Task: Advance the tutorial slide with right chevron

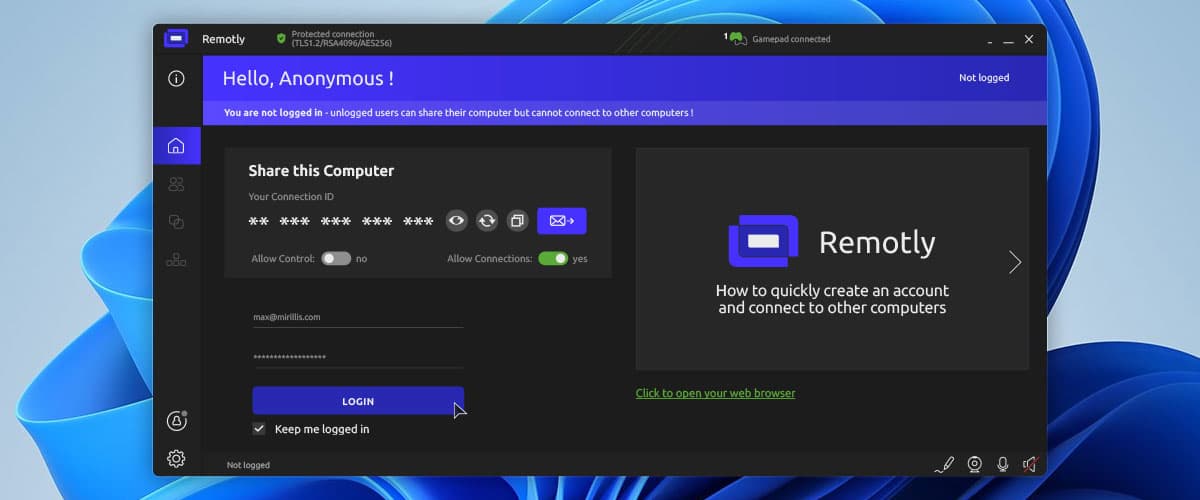Action: (x=1015, y=262)
